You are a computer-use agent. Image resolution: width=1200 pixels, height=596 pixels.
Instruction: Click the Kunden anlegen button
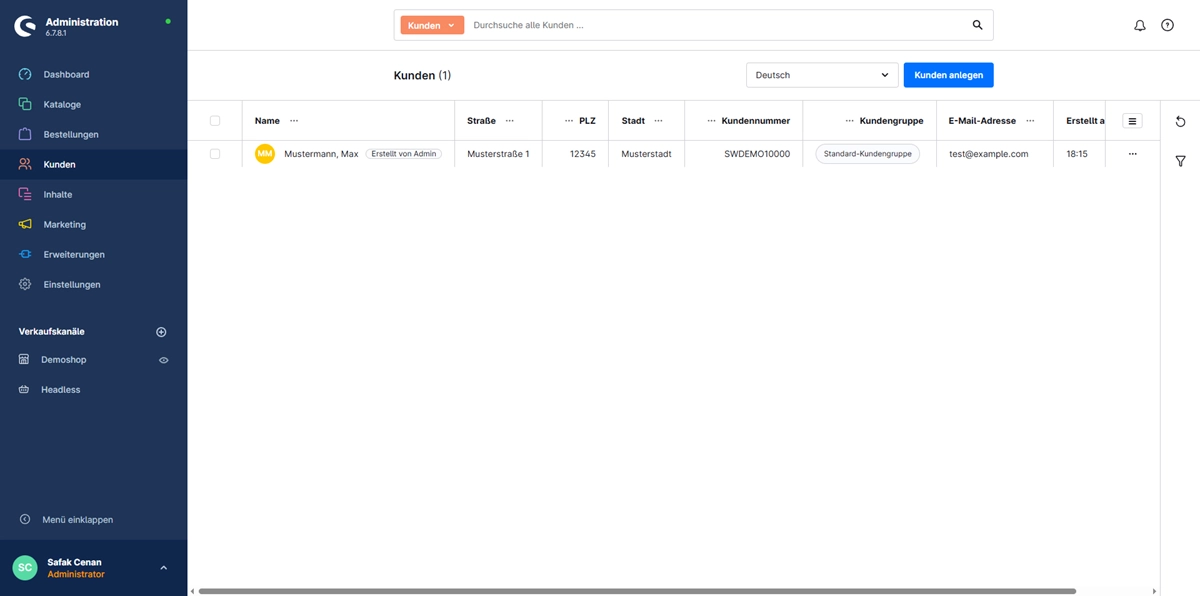click(948, 75)
